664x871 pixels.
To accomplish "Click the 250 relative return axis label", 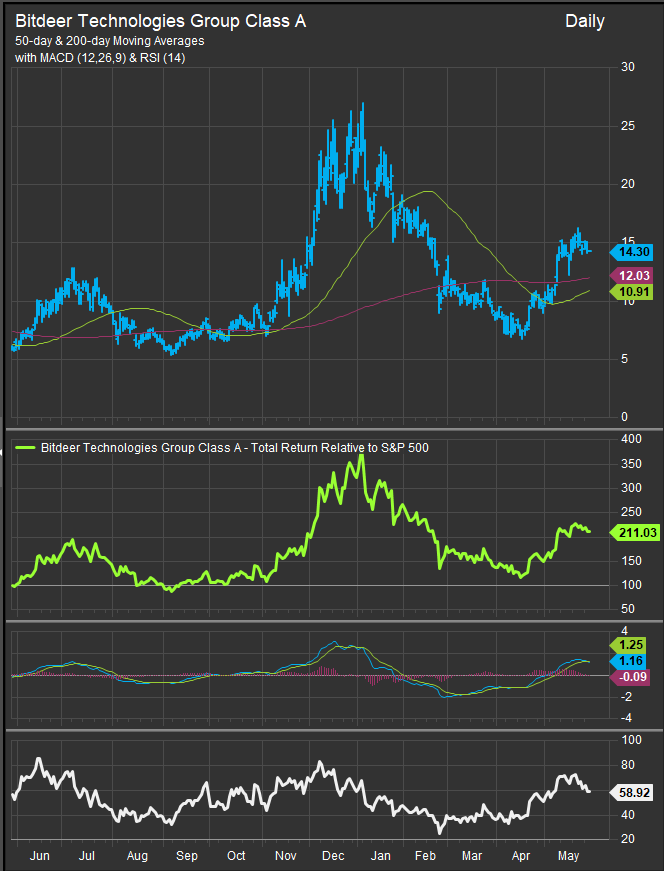I will coord(631,512).
